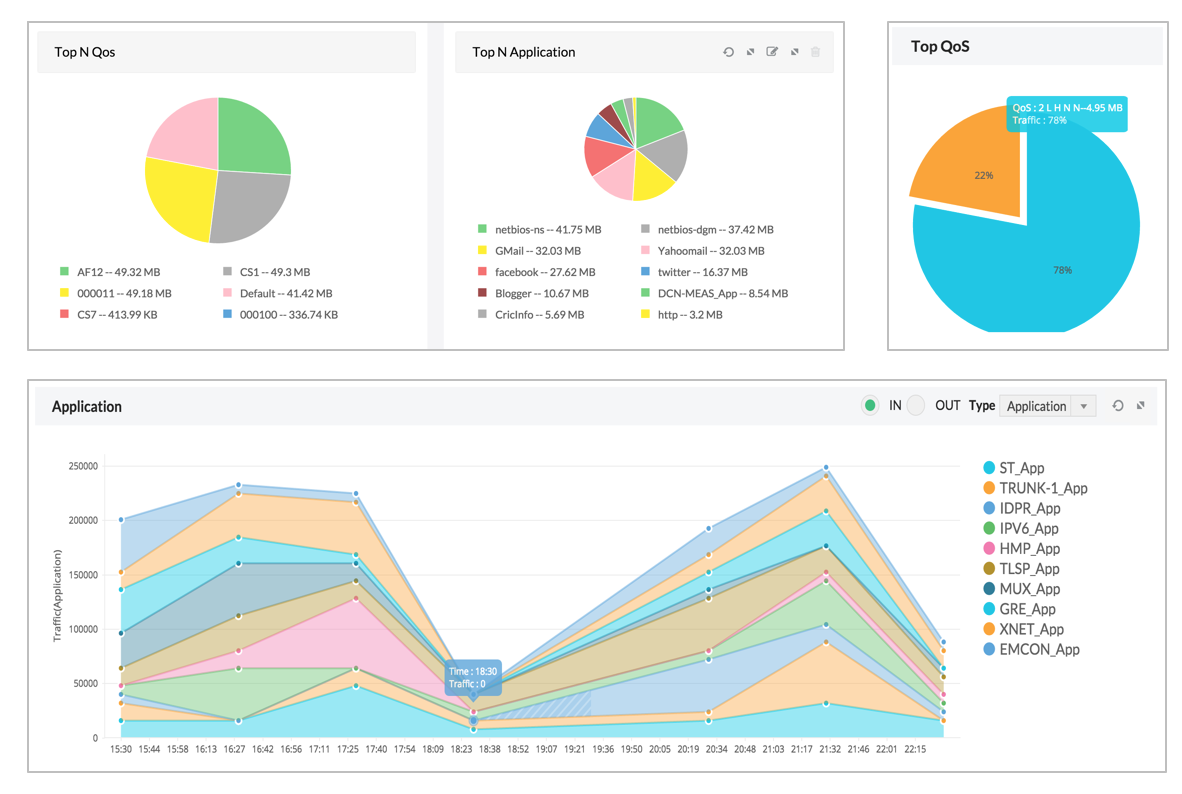Viewport: 1182px width, 794px height.
Task: Click the expand icon next to the trash icon
Action: pyautogui.click(x=795, y=52)
